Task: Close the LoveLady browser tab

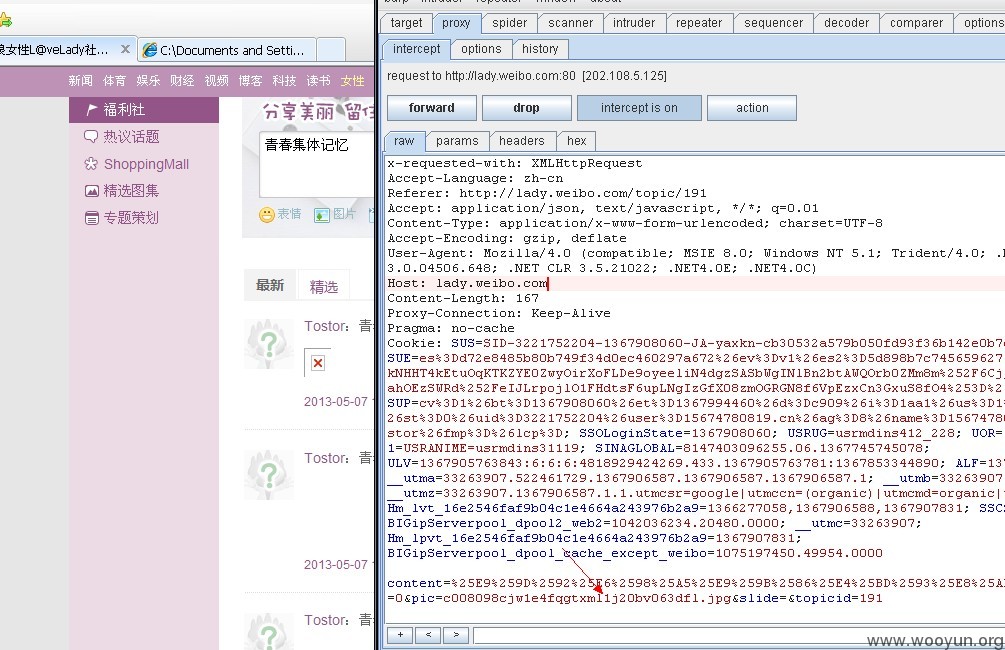Action: pos(125,49)
